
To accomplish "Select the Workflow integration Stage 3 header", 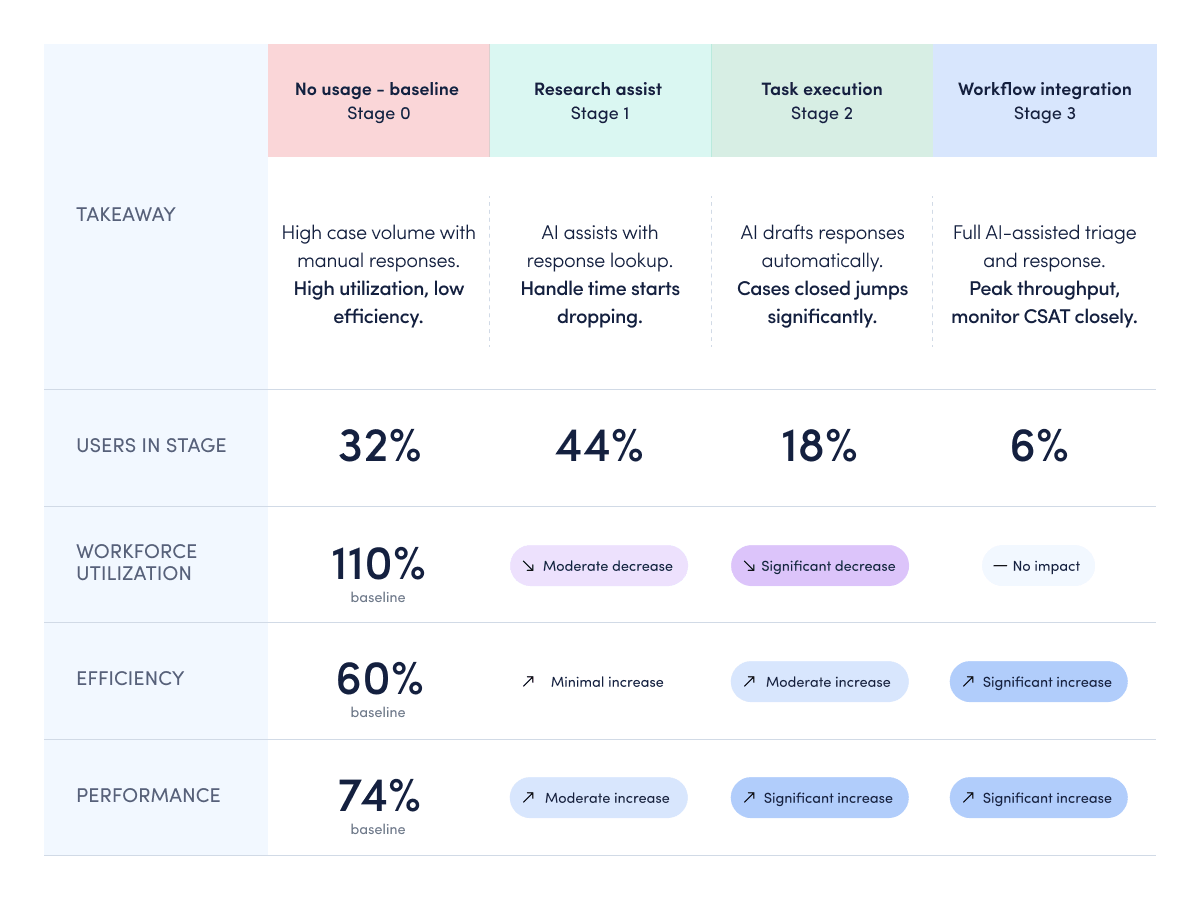I will 1045,101.
